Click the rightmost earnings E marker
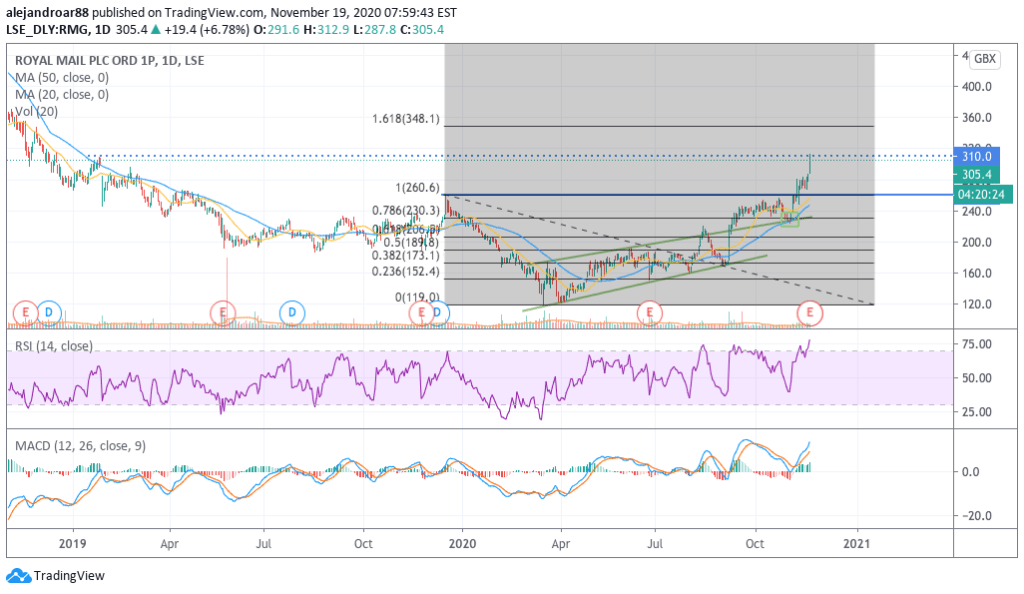Screen dimensions: 1024x594 point(811,313)
